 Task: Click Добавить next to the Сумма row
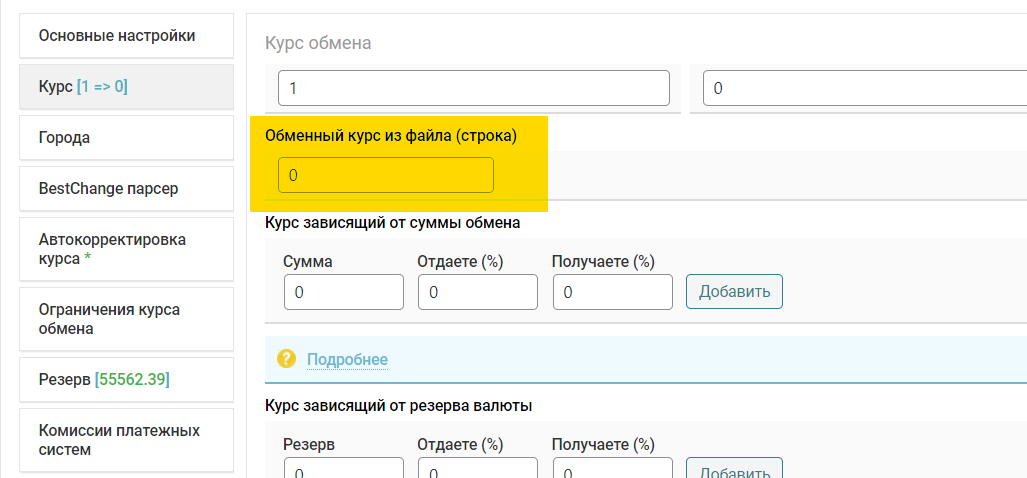pos(734,291)
